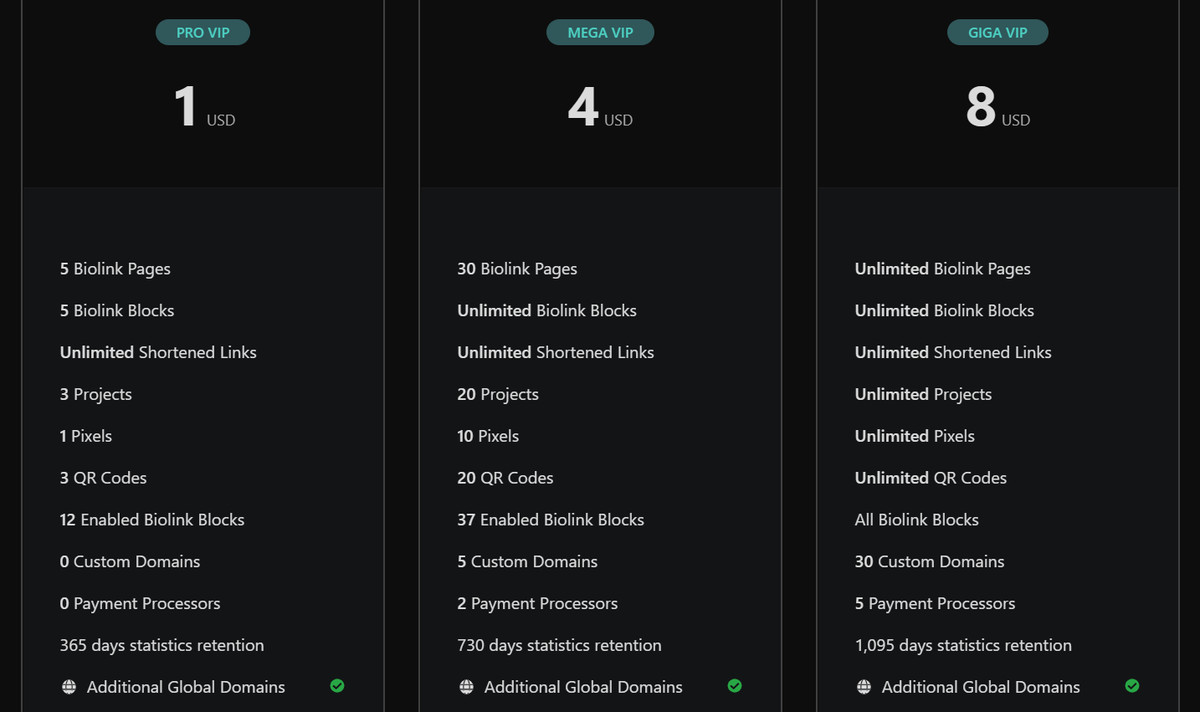Select the MEGA VIP plan badge
Image resolution: width=1200 pixels, height=712 pixels.
point(600,33)
